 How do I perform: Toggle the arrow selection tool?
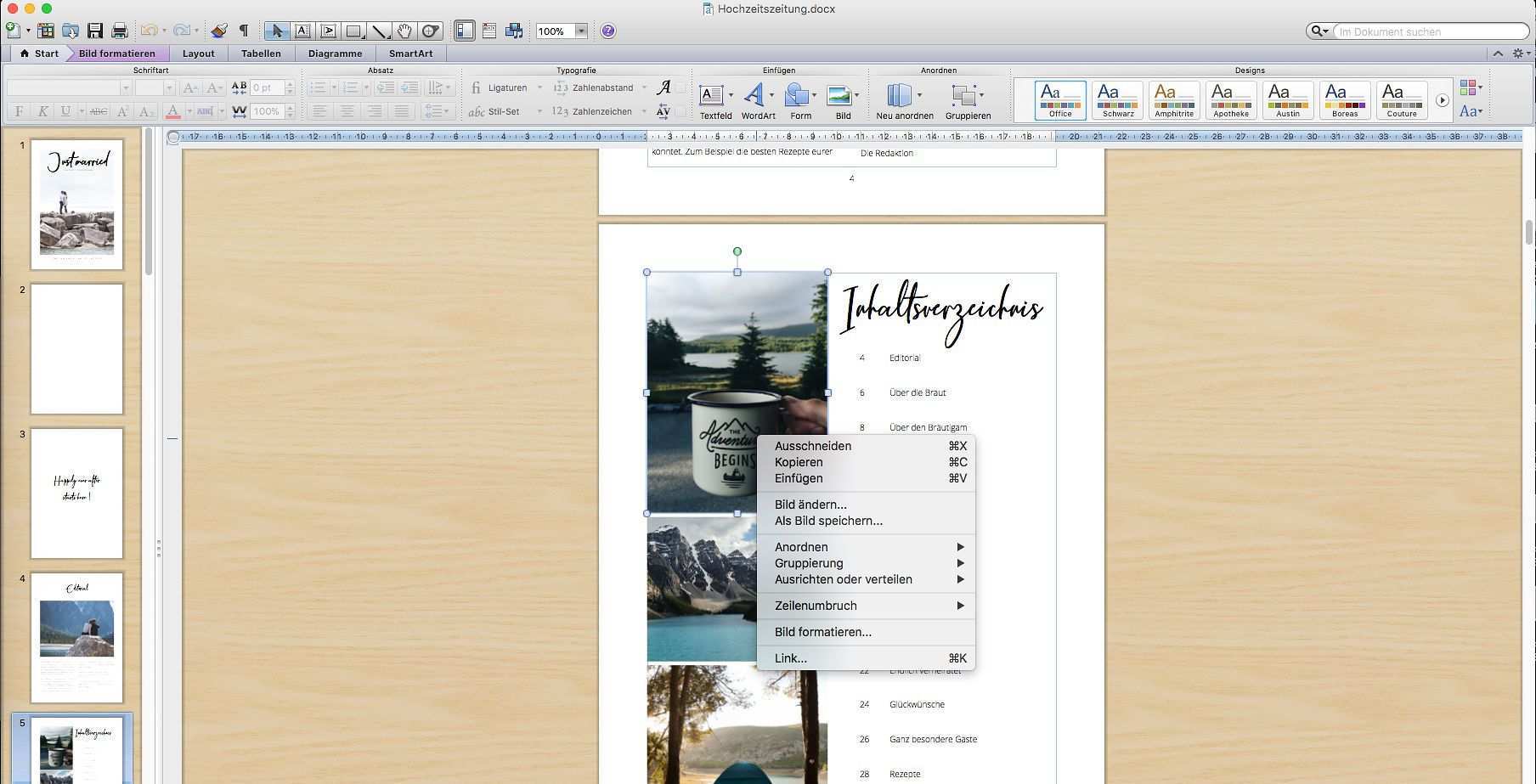point(276,31)
